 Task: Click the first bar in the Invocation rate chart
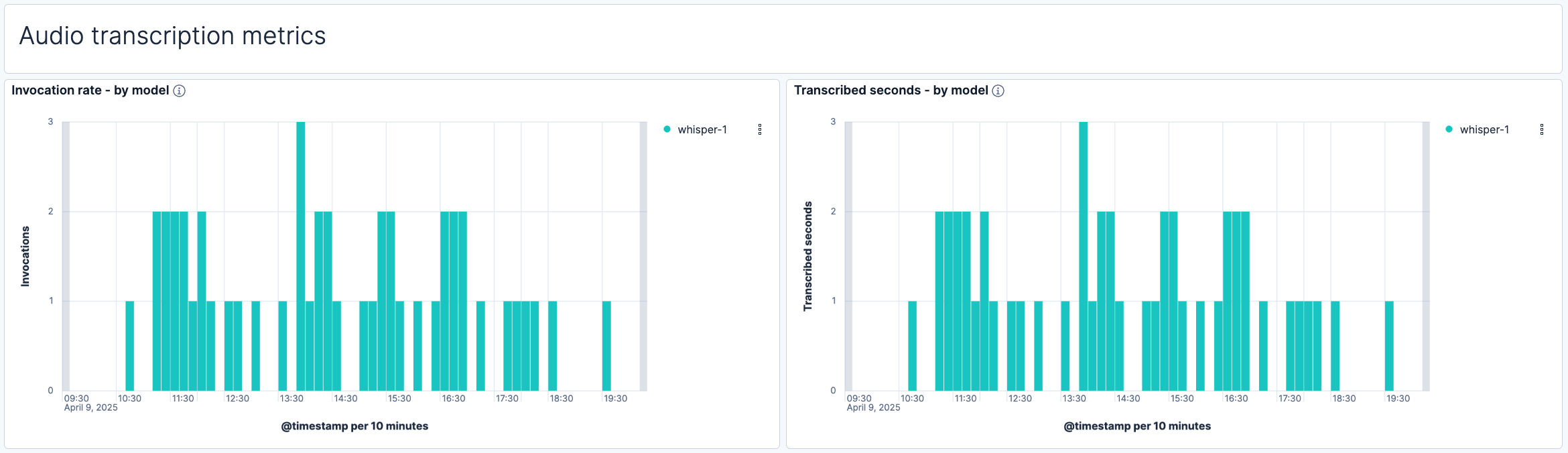pos(130,345)
